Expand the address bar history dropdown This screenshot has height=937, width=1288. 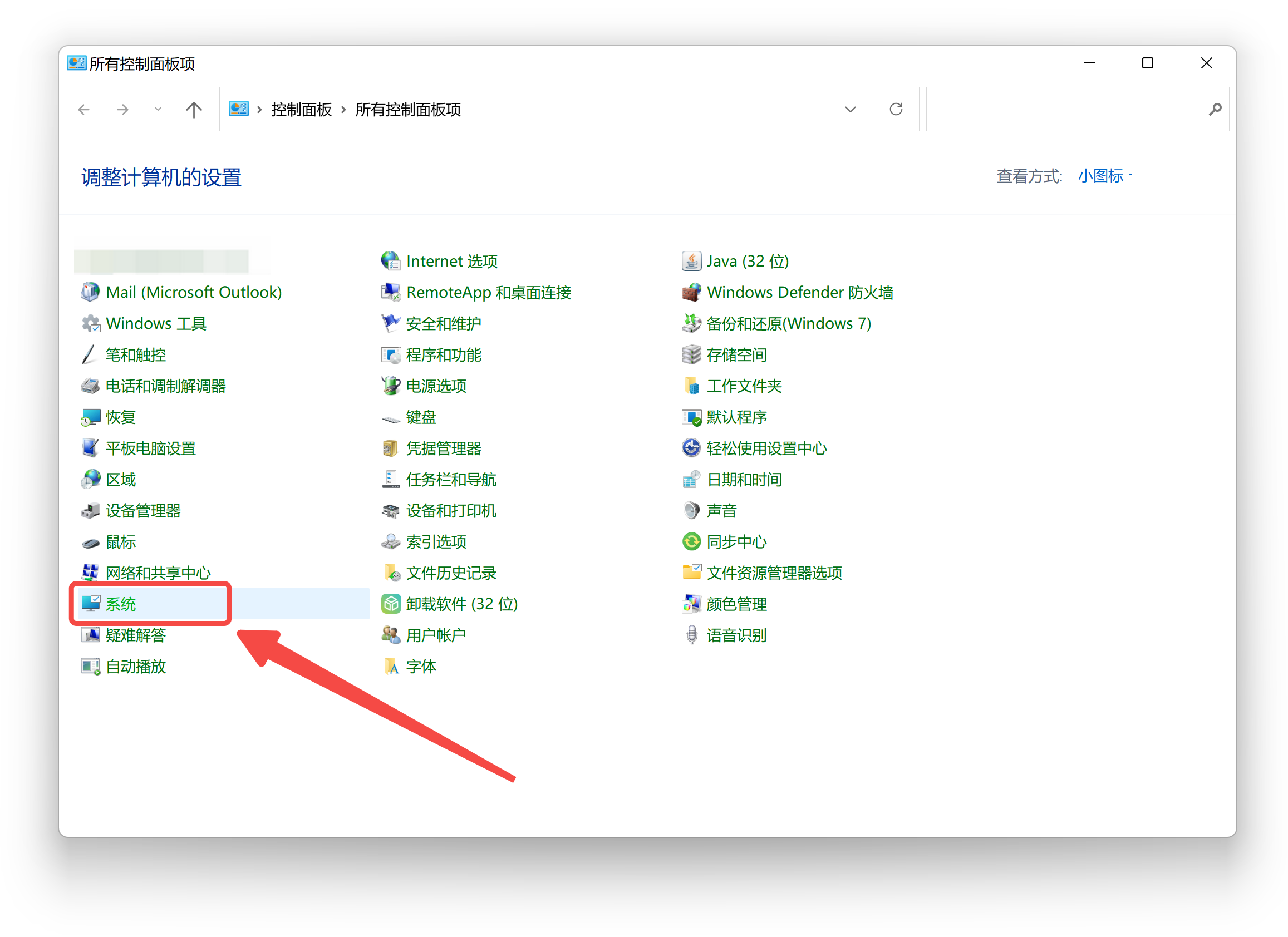click(850, 110)
